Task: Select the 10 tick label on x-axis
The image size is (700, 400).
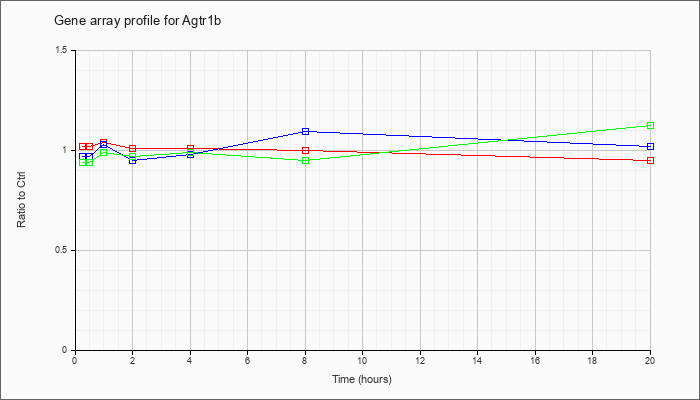Action: [x=362, y=362]
